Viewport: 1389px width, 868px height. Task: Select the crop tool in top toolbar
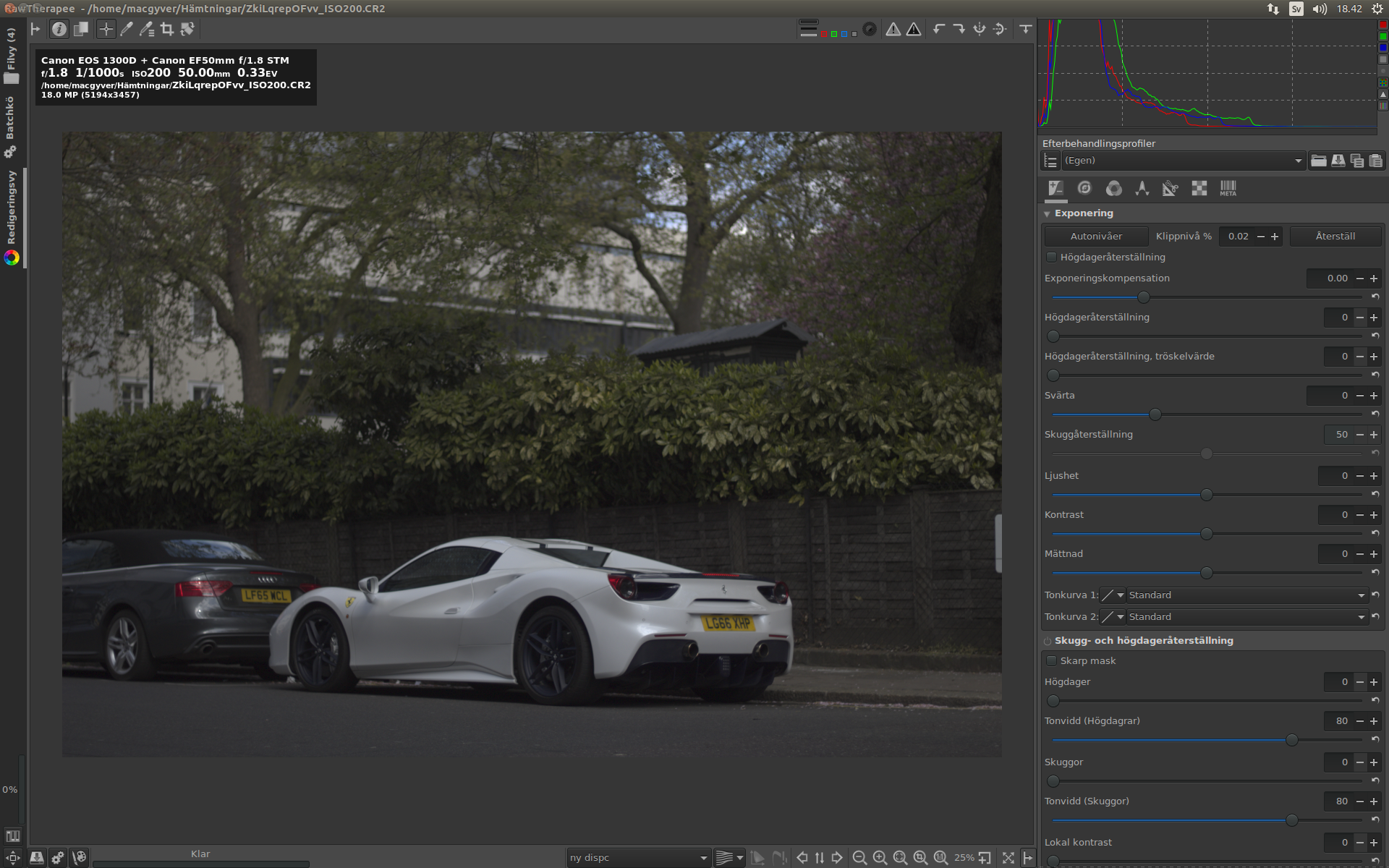click(x=167, y=29)
